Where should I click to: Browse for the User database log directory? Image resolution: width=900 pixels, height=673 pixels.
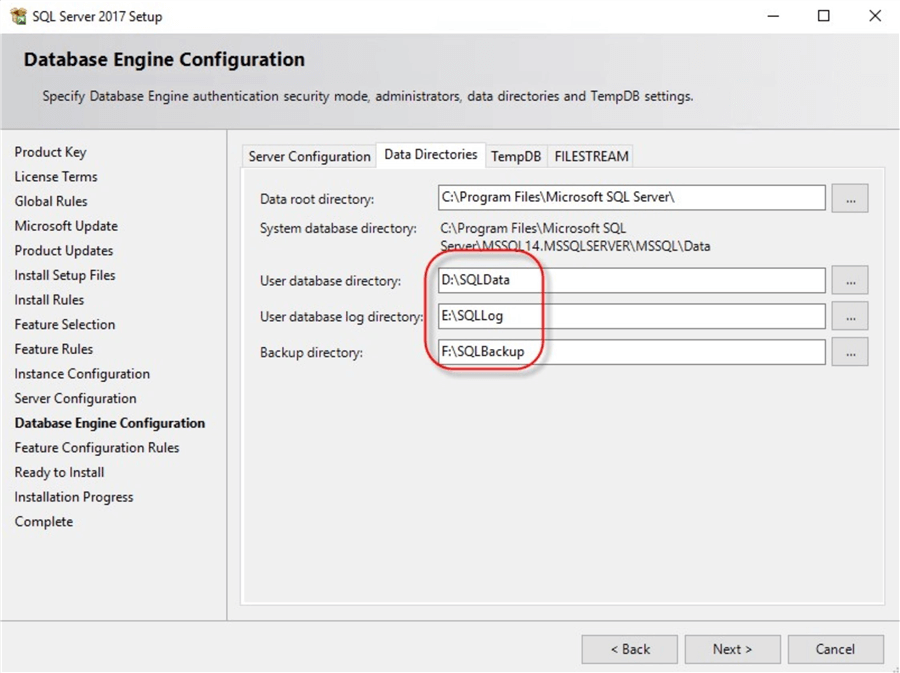pyautogui.click(x=850, y=316)
